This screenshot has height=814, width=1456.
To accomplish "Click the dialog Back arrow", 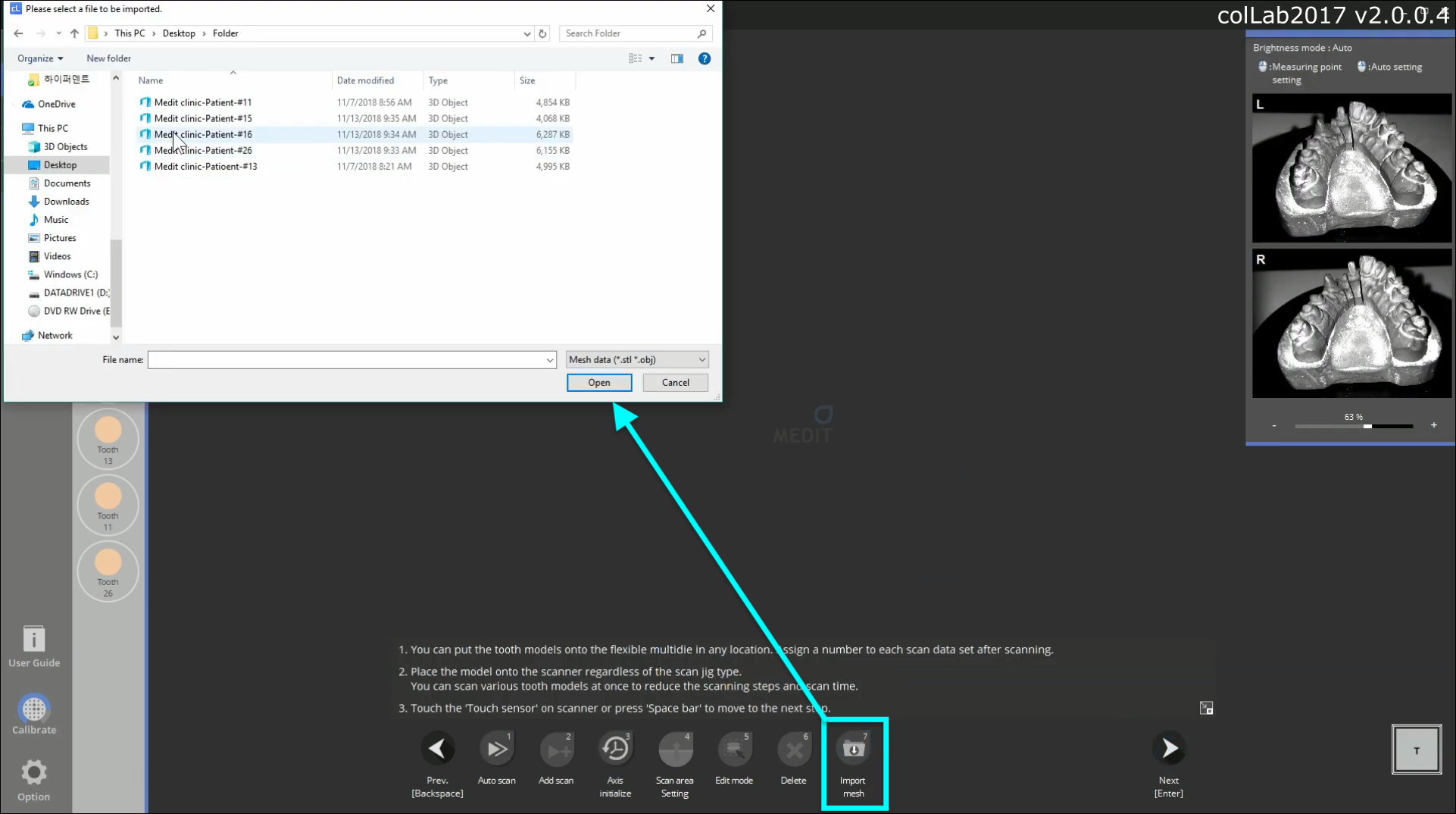I will 18,33.
